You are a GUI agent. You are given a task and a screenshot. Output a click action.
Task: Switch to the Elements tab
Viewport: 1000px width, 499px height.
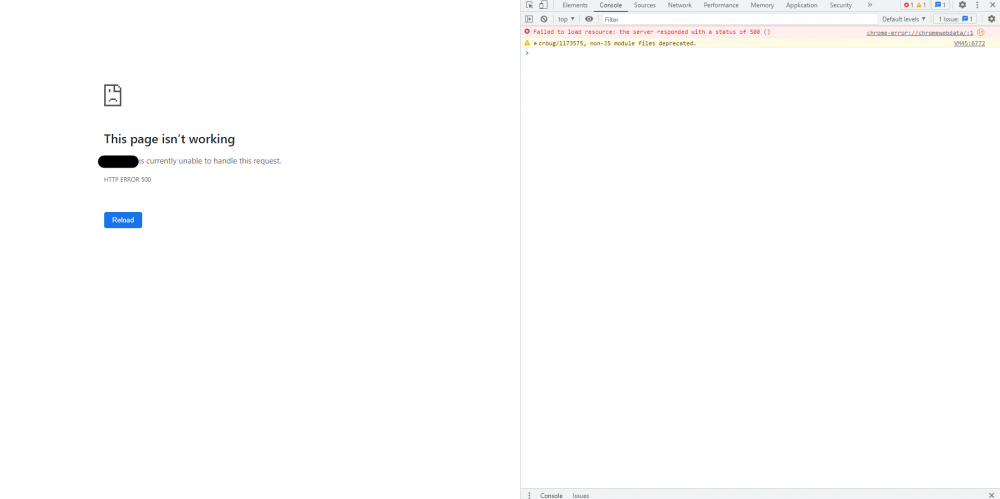[x=575, y=5]
